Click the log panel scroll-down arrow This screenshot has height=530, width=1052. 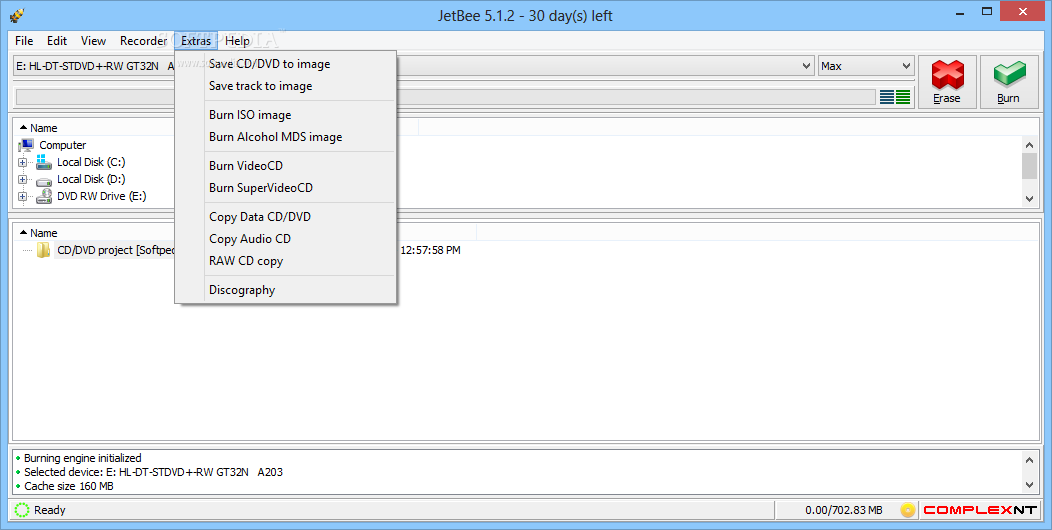click(1030, 484)
